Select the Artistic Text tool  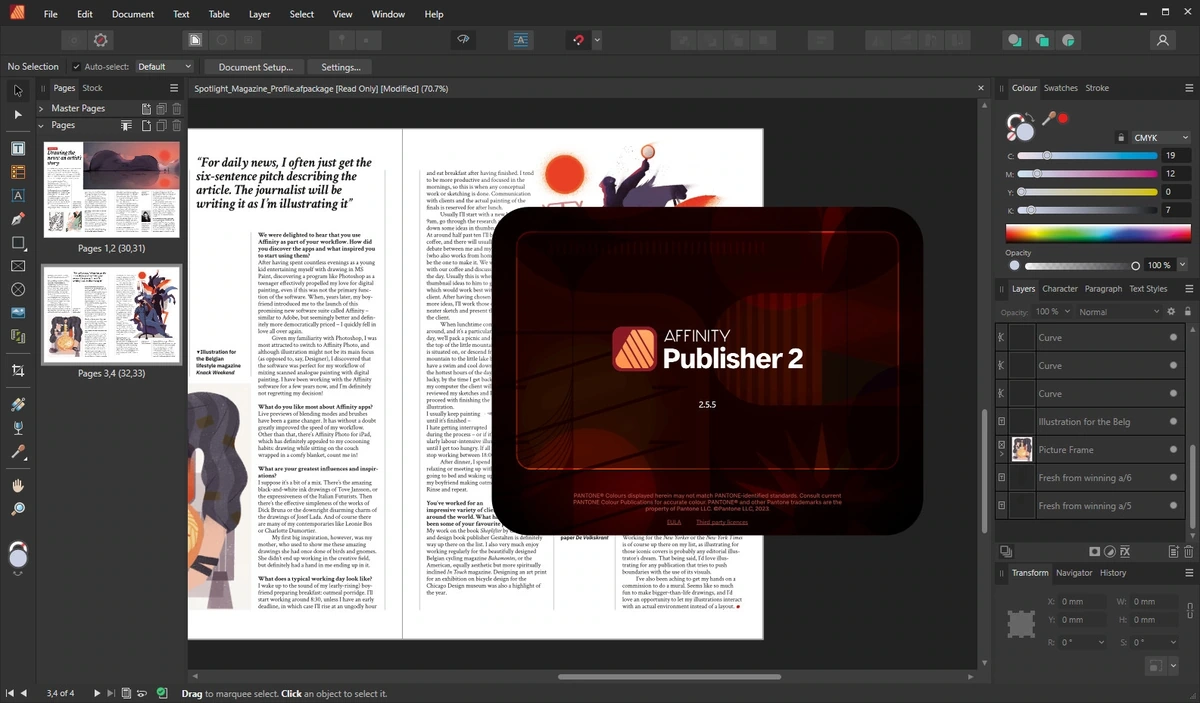(x=18, y=195)
